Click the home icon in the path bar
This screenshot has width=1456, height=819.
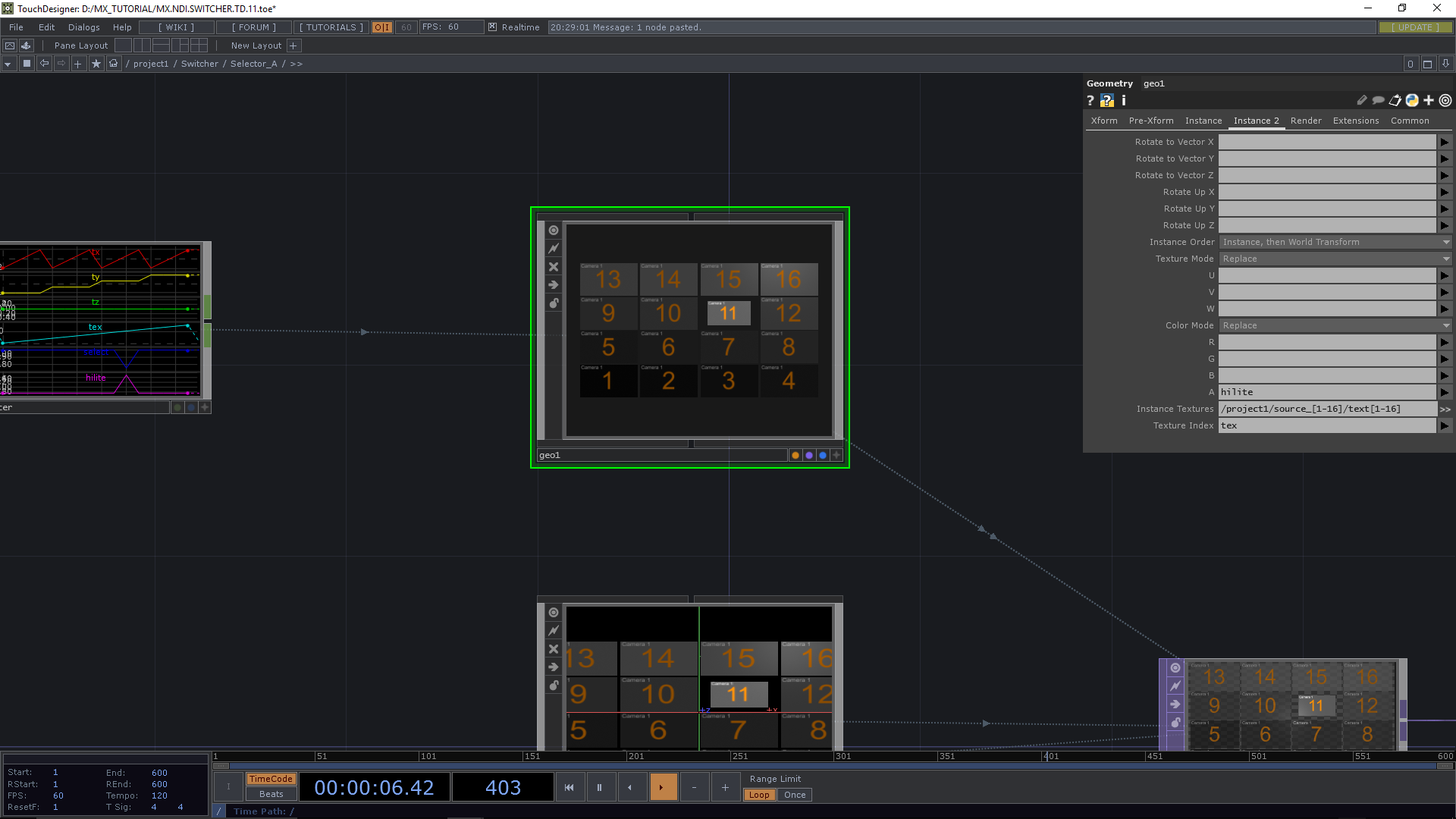(114, 64)
